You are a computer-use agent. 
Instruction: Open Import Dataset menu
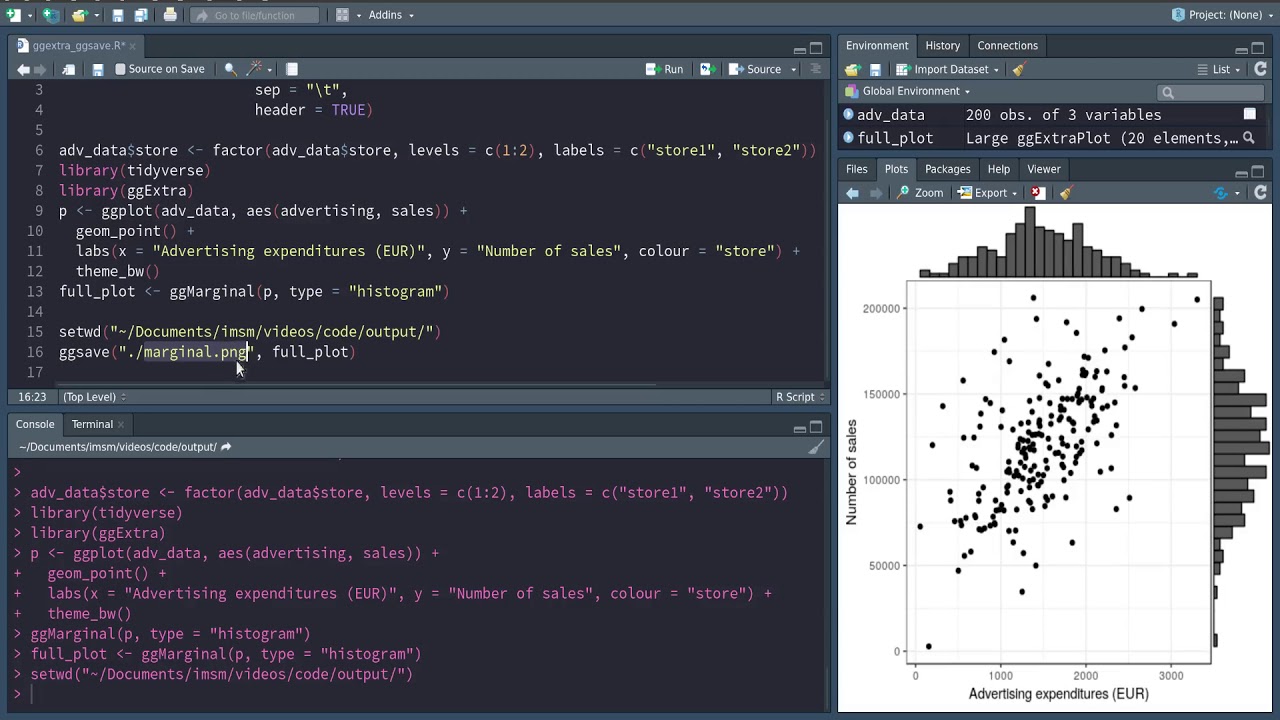pyautogui.click(x=948, y=69)
